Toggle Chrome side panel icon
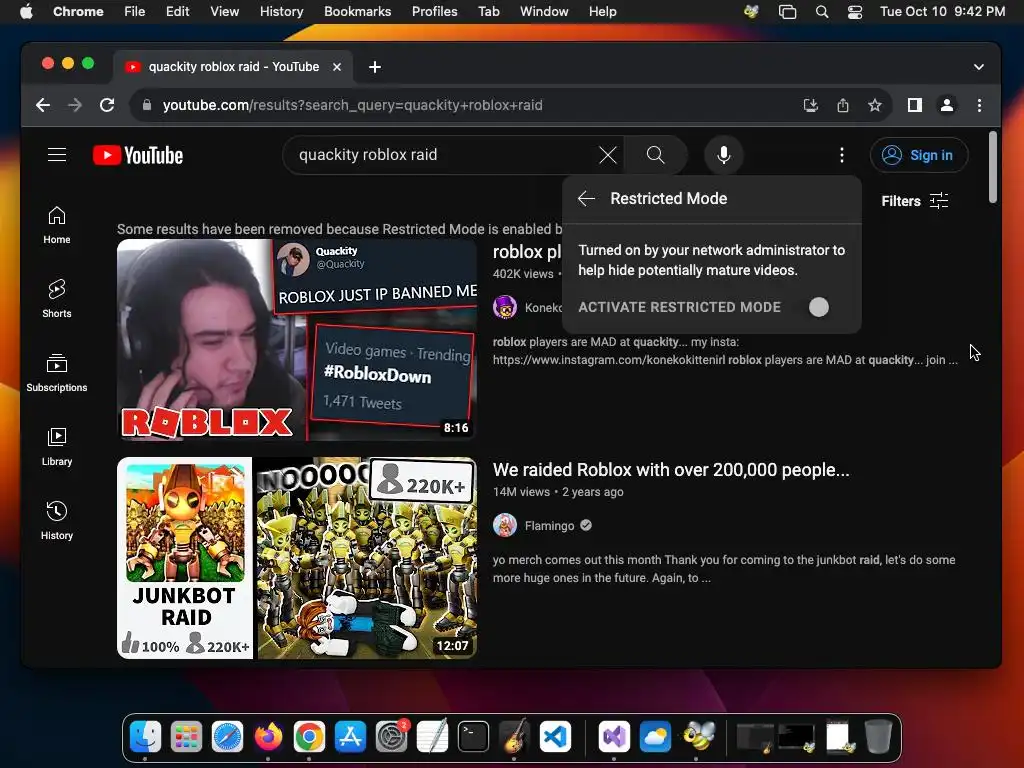This screenshot has width=1024, height=768. [x=915, y=105]
